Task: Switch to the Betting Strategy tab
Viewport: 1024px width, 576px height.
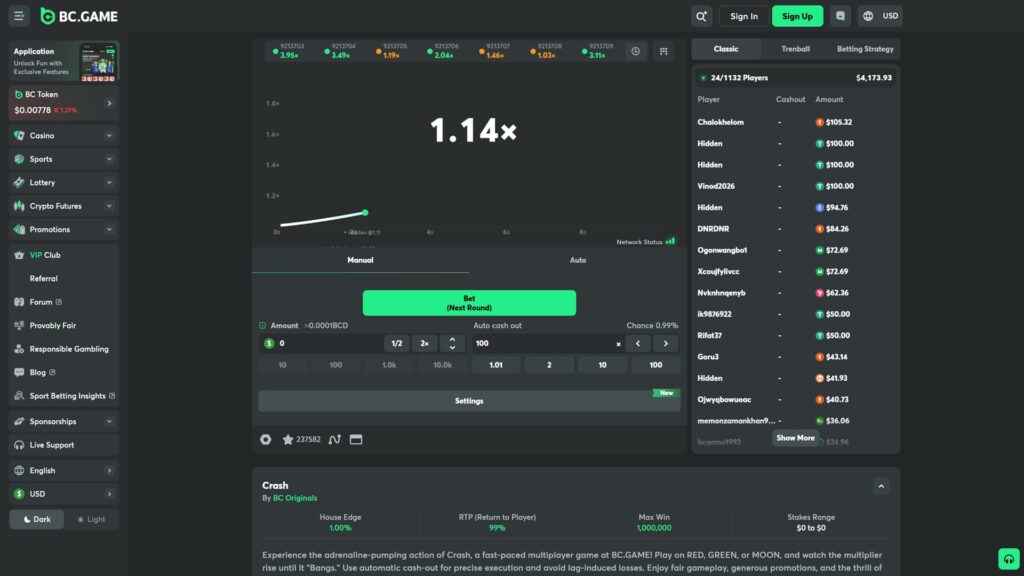Action: click(x=865, y=49)
